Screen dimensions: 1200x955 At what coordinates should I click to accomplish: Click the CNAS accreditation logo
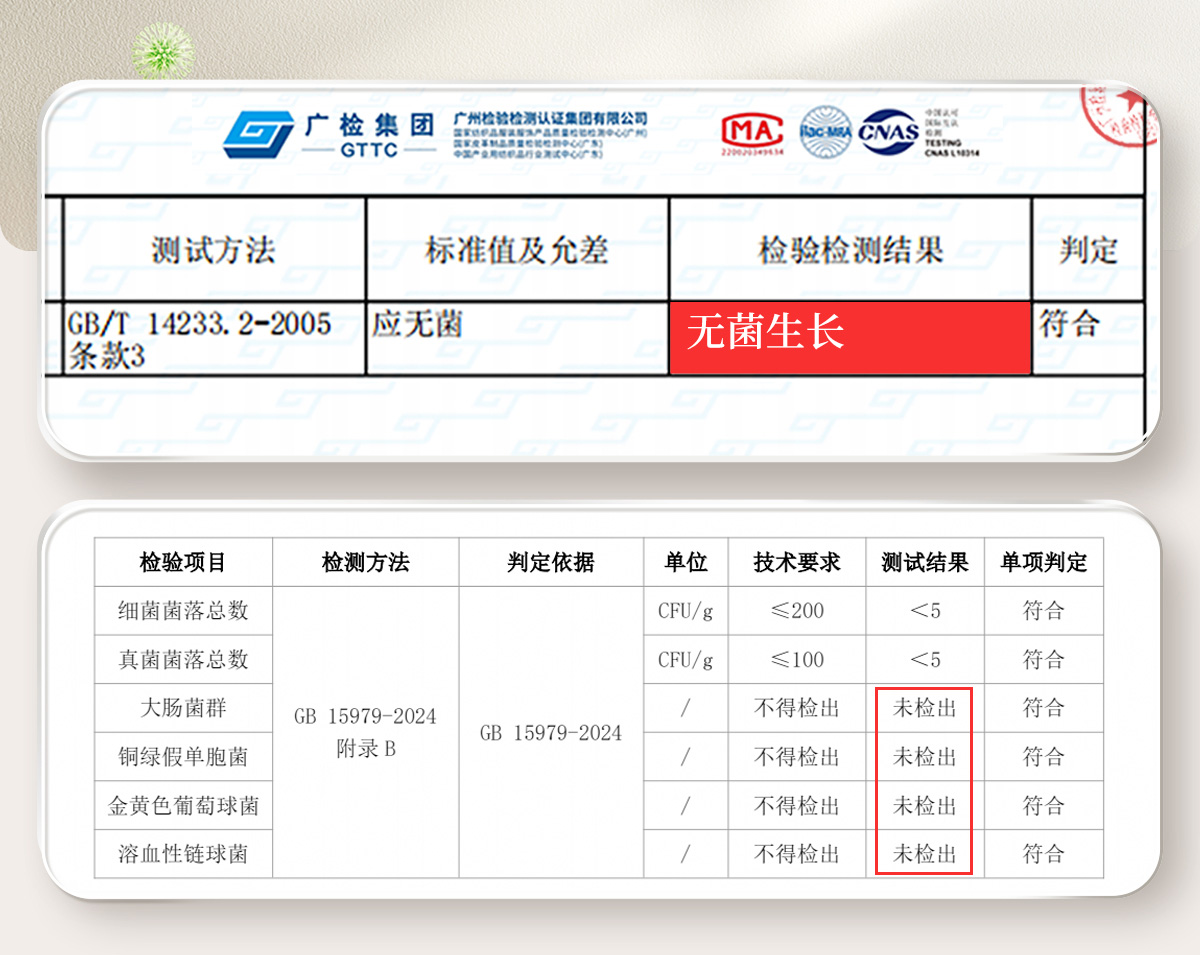tap(889, 132)
